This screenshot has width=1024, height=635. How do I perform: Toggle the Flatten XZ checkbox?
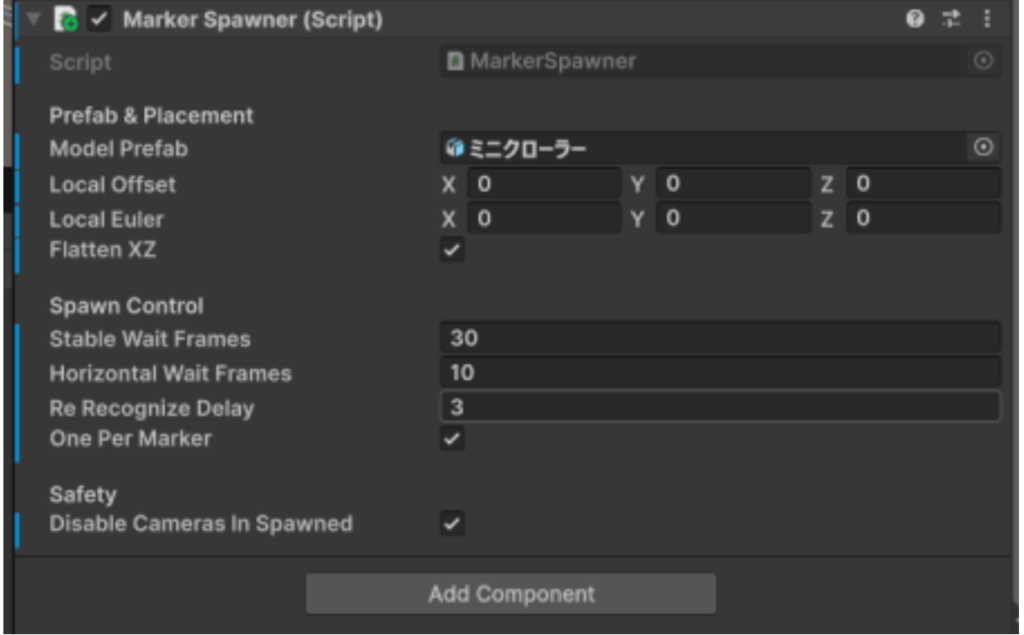click(453, 250)
